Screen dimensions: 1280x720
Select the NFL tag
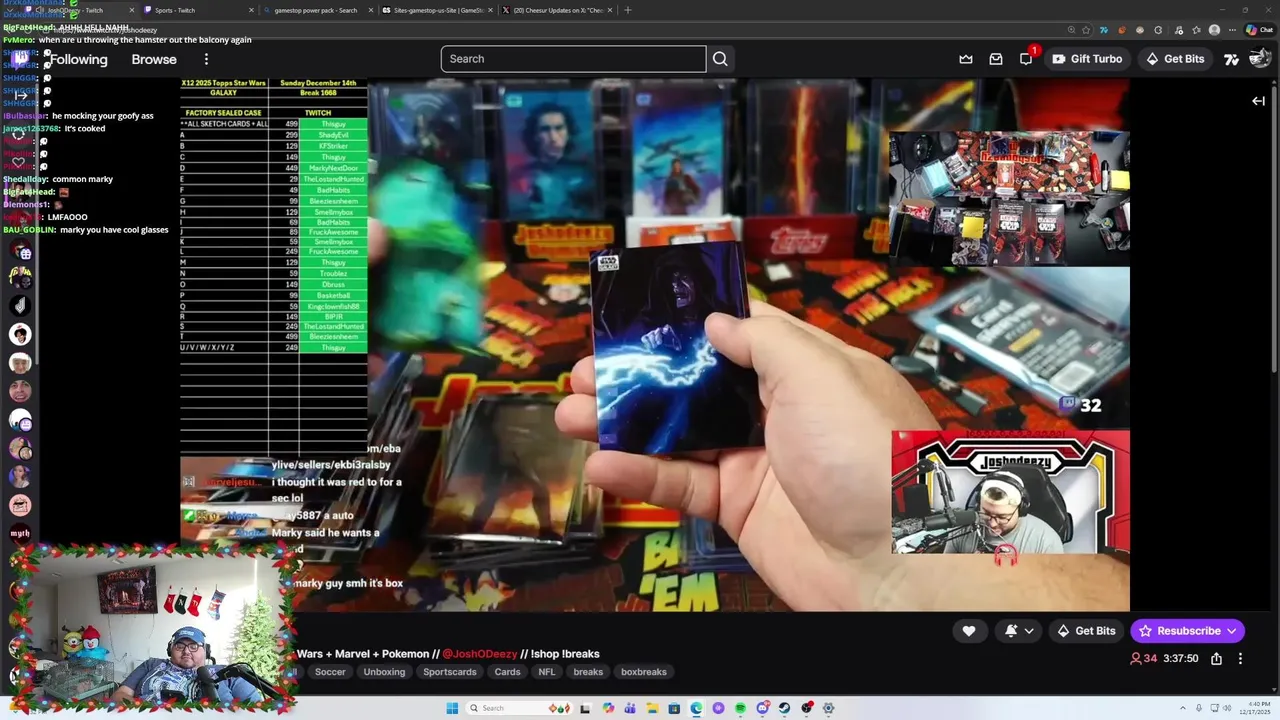pos(546,672)
